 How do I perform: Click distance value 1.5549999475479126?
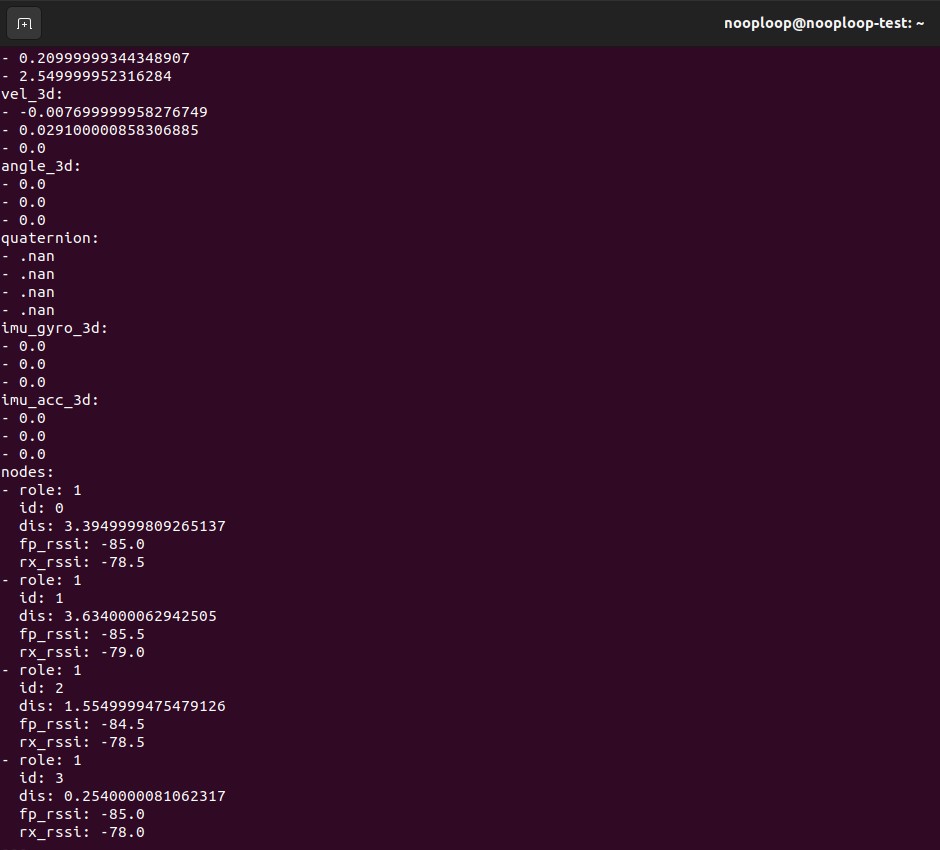(x=144, y=706)
